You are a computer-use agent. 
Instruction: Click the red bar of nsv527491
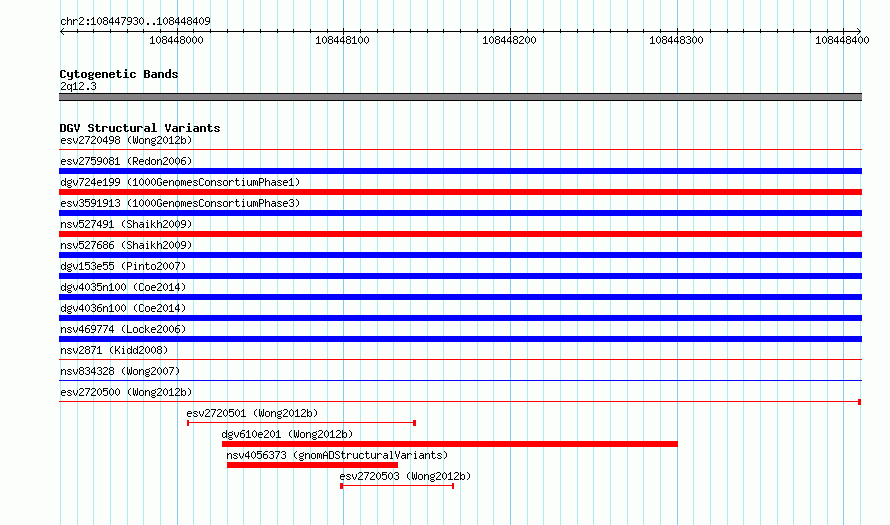[x=460, y=234]
